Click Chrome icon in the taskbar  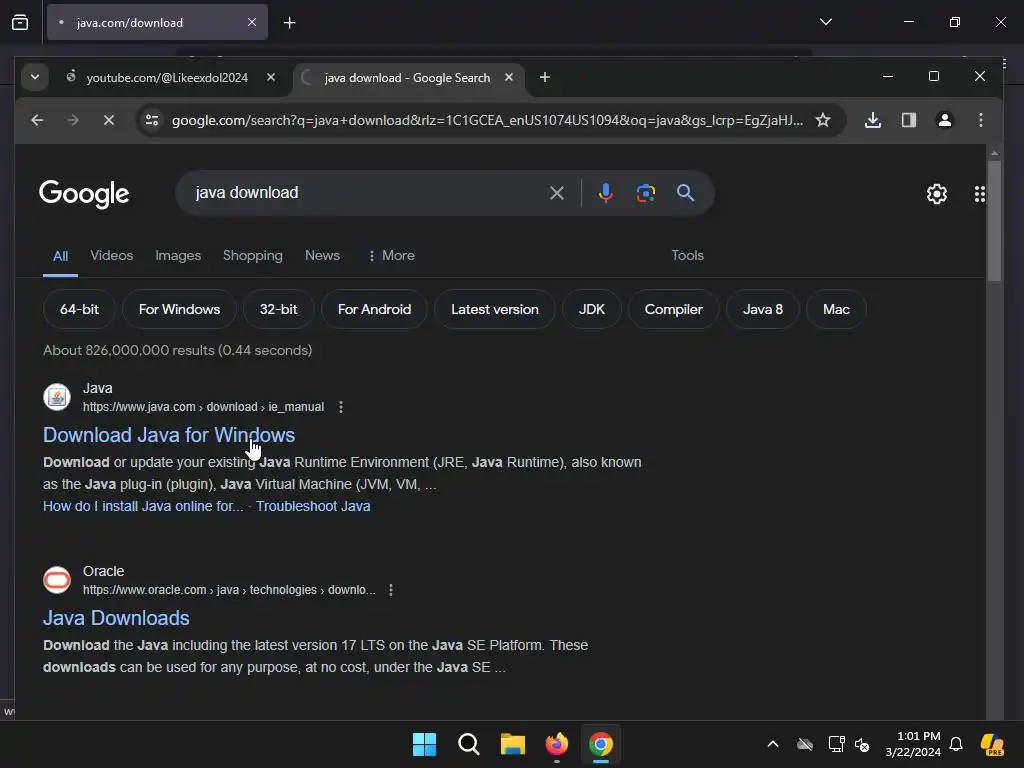tap(601, 744)
